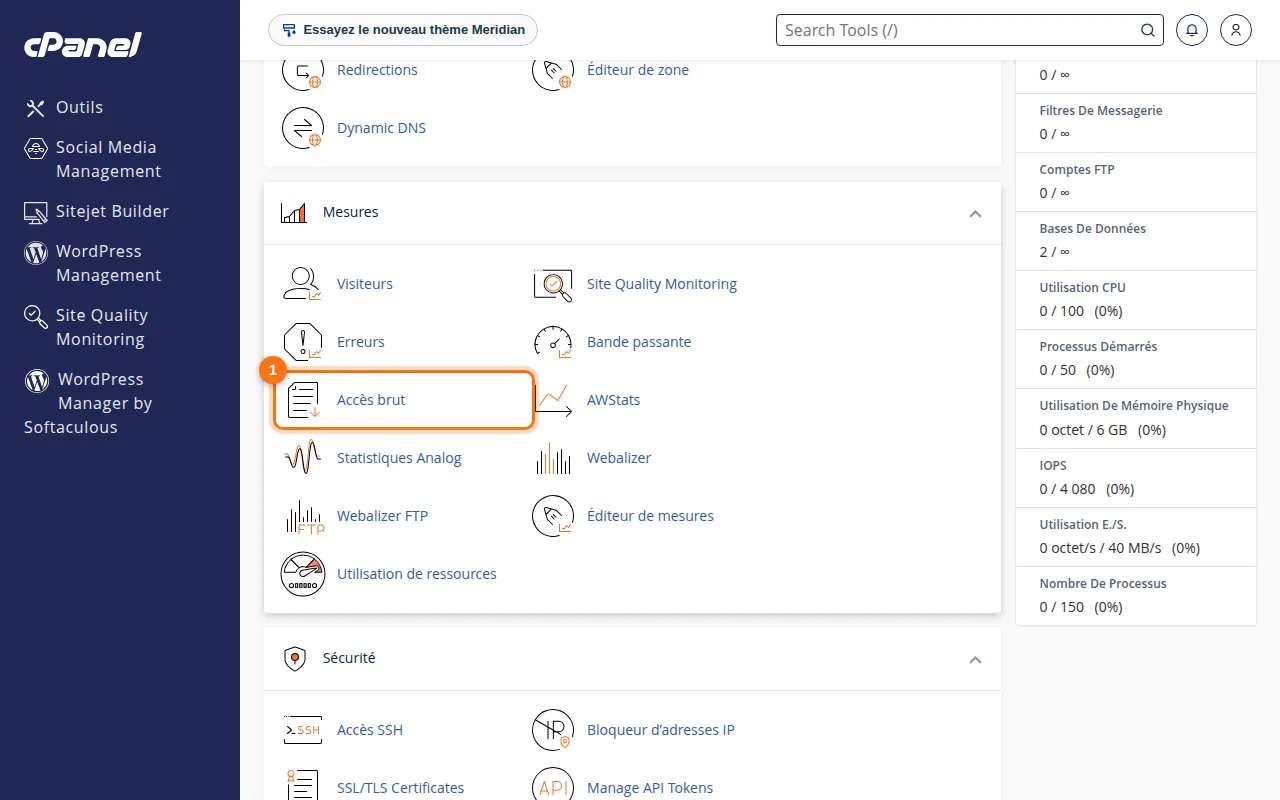Open the Site Quality Monitoring magnifier icon

[553, 284]
